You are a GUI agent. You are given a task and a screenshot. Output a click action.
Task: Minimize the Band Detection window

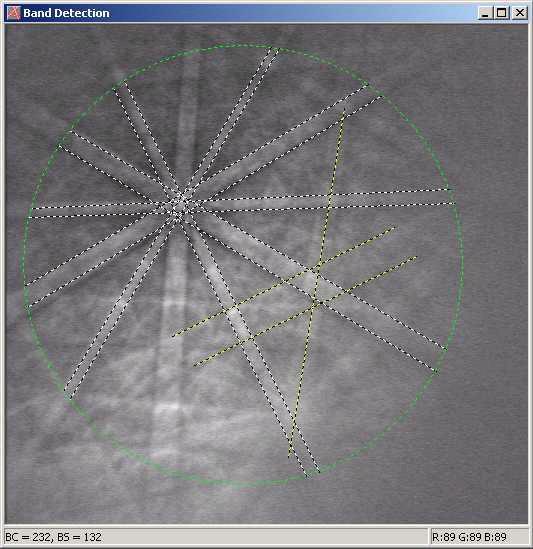pyautogui.click(x=485, y=13)
